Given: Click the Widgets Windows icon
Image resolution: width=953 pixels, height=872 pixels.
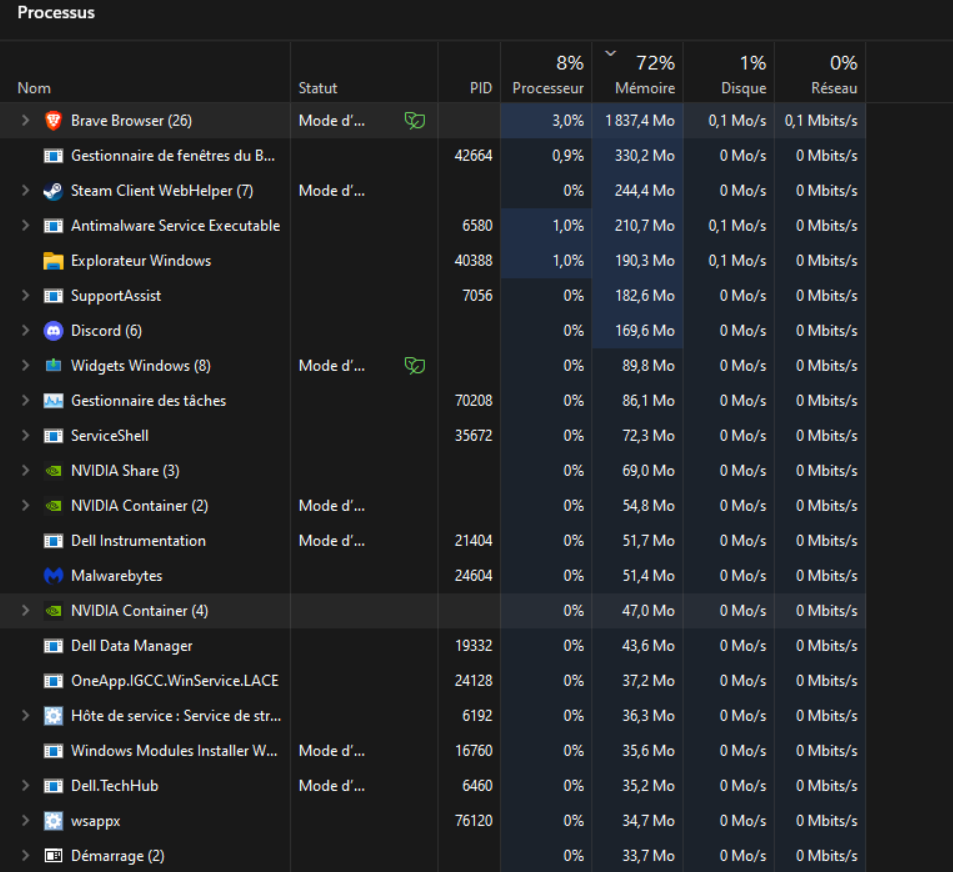Looking at the screenshot, I should coord(53,366).
